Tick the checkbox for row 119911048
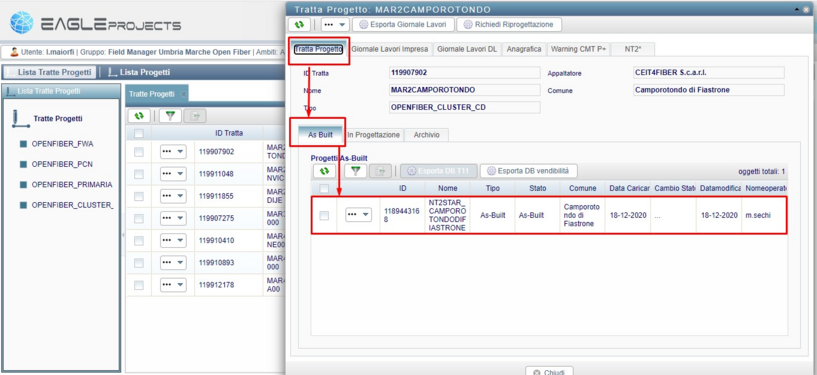Image resolution: width=817 pixels, height=375 pixels. [139, 174]
